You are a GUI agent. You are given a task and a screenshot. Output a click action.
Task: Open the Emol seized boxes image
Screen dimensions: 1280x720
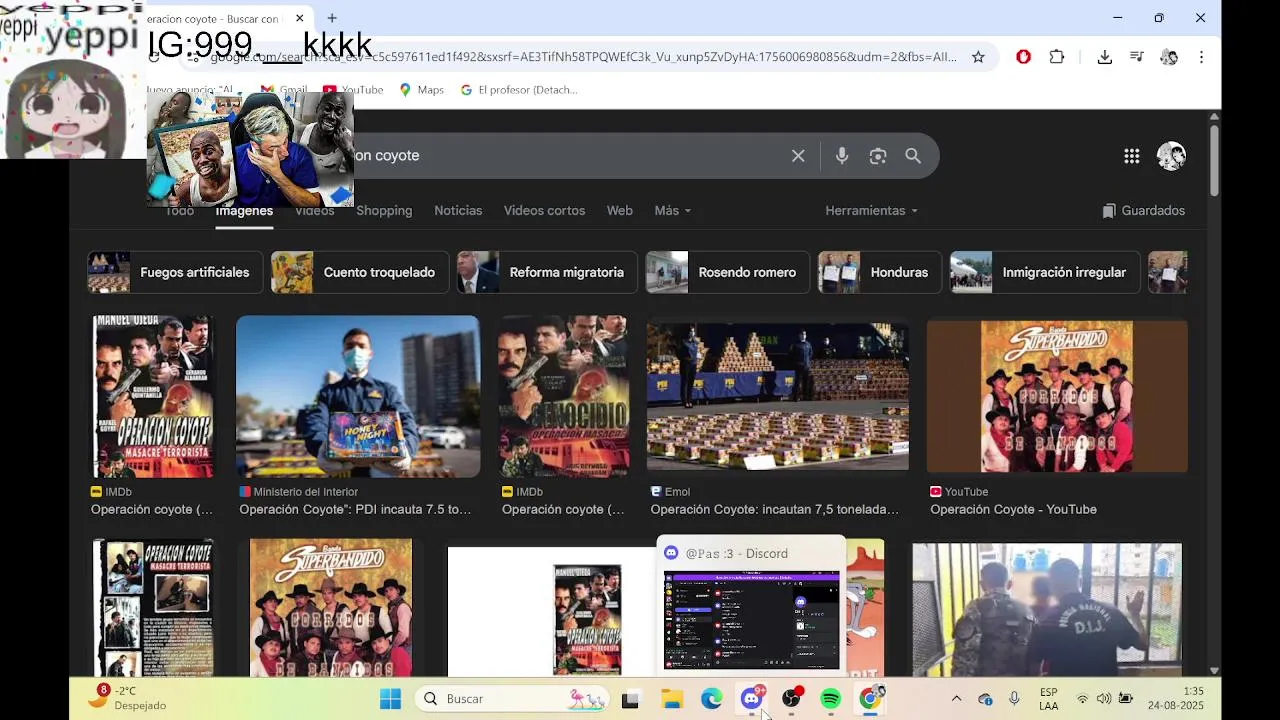(x=778, y=396)
